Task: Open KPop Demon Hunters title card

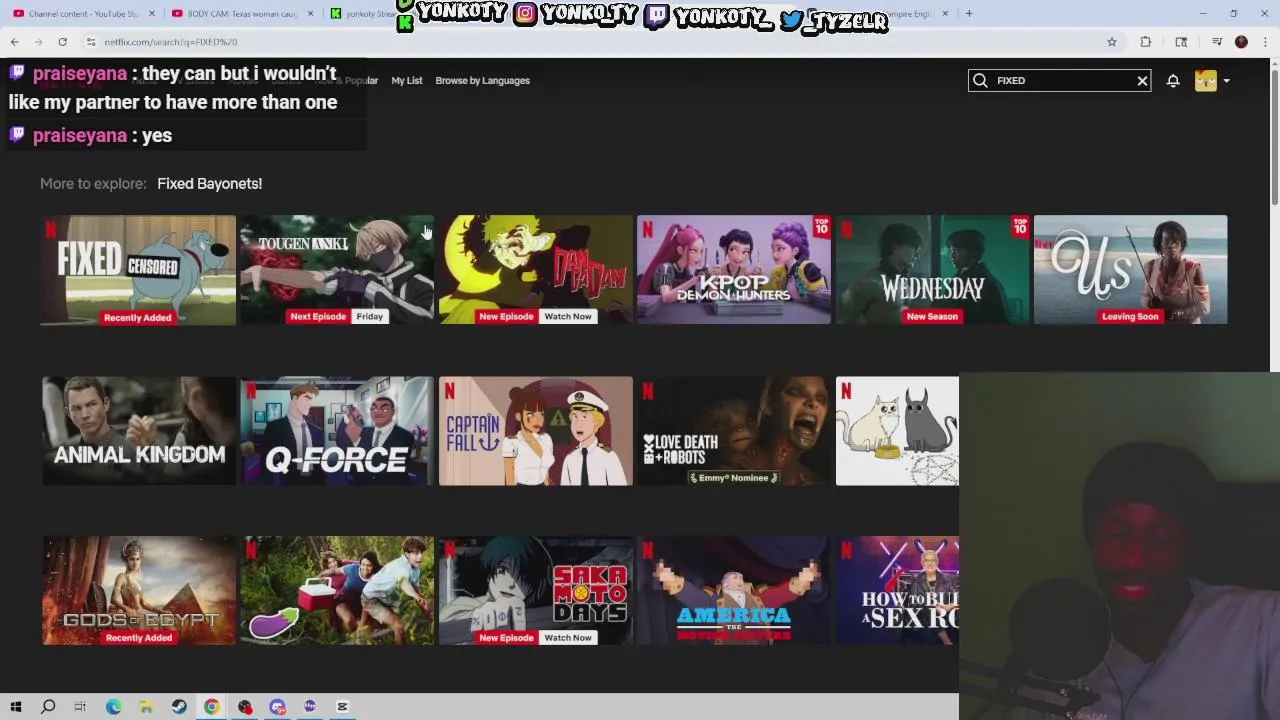Action: coord(734,270)
